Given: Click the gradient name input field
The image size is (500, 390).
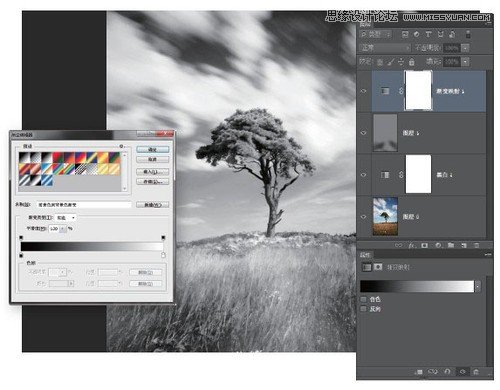Looking at the screenshot, I should pos(84,205).
